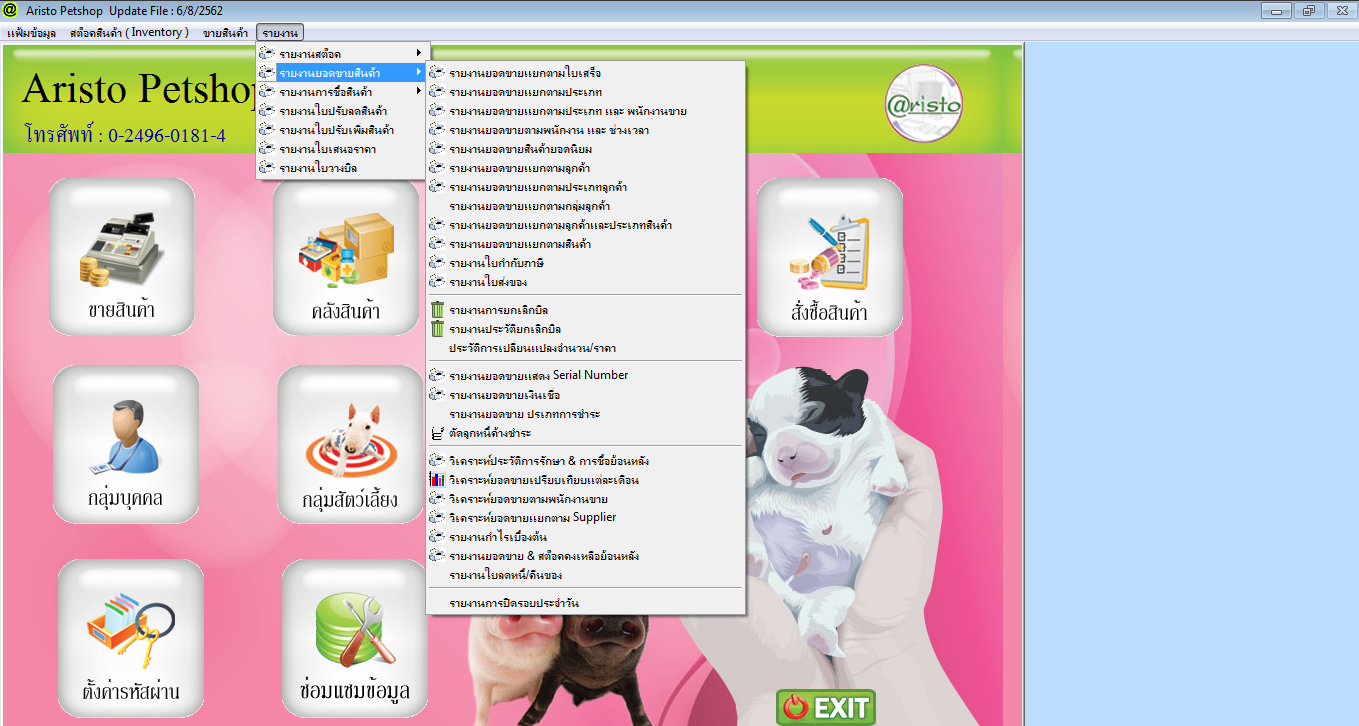Click printer icon beside รายงานยอดขายสินค้ายอดนิยม
This screenshot has width=1359, height=726.
click(x=437, y=149)
